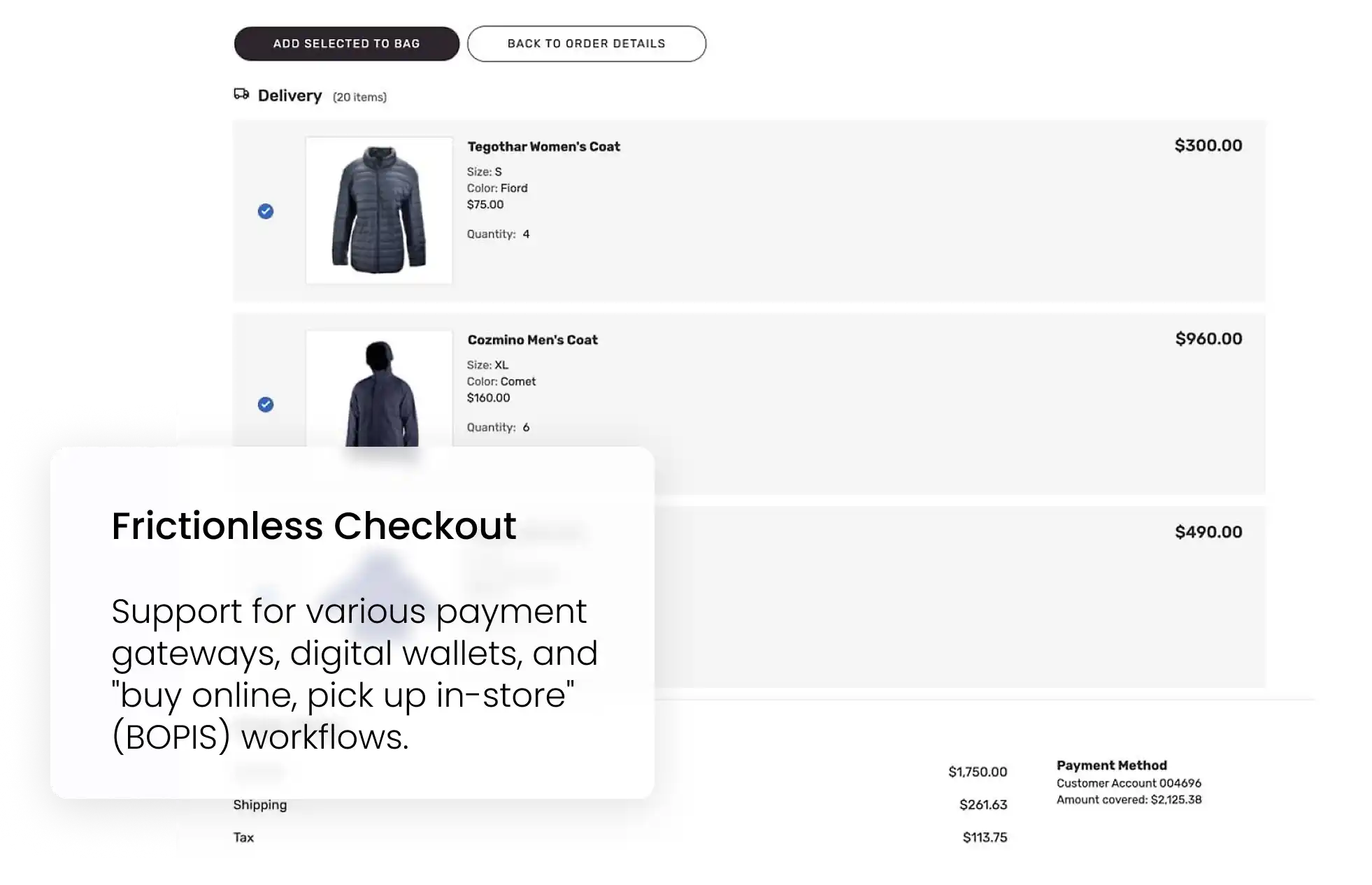1372x885 pixels.
Task: Click the Delivery truck icon
Action: [241, 92]
